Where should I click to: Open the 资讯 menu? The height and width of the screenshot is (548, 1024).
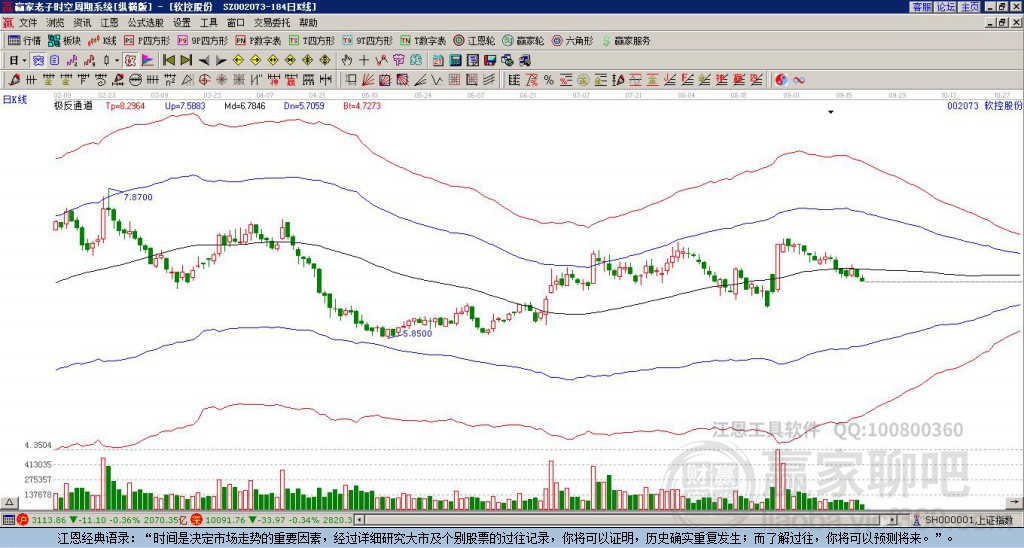pyautogui.click(x=82, y=23)
